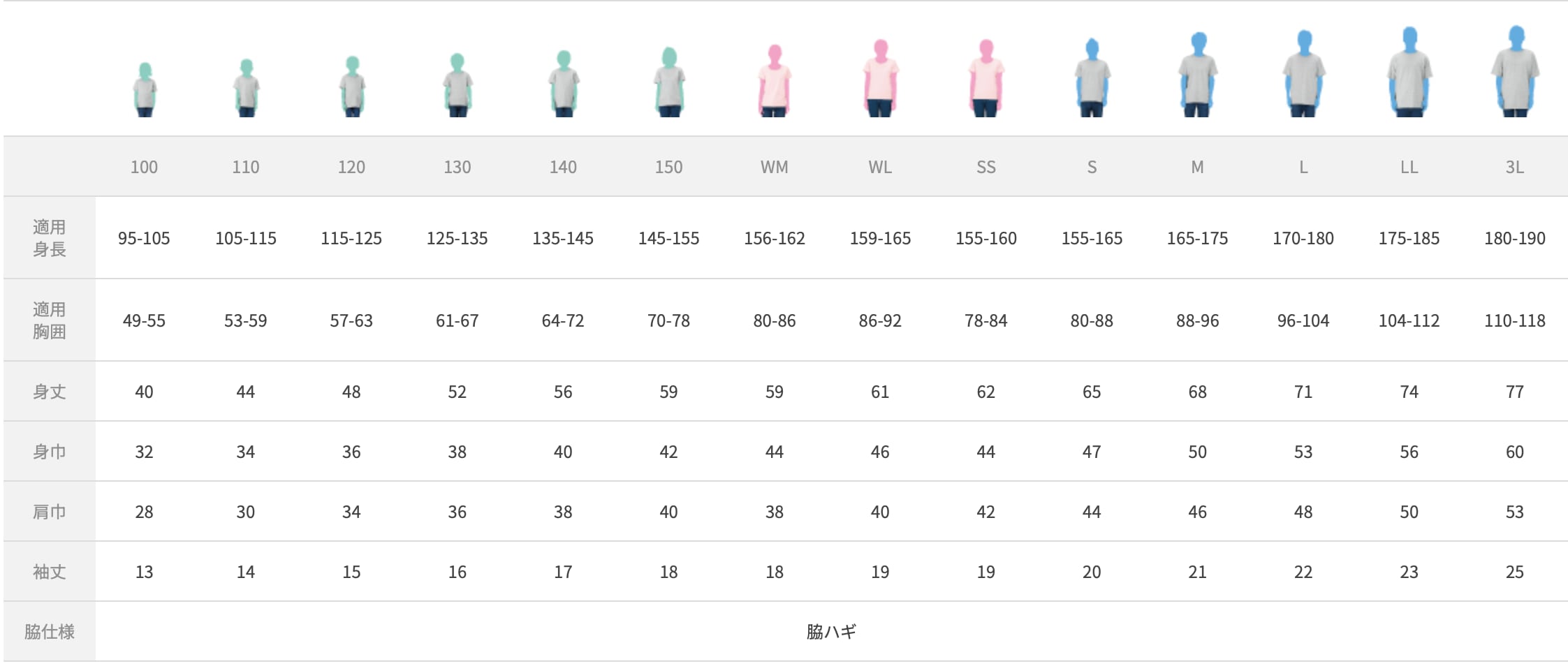1568x666 pixels.
Task: Click the L size blue model figure
Action: point(1303,73)
